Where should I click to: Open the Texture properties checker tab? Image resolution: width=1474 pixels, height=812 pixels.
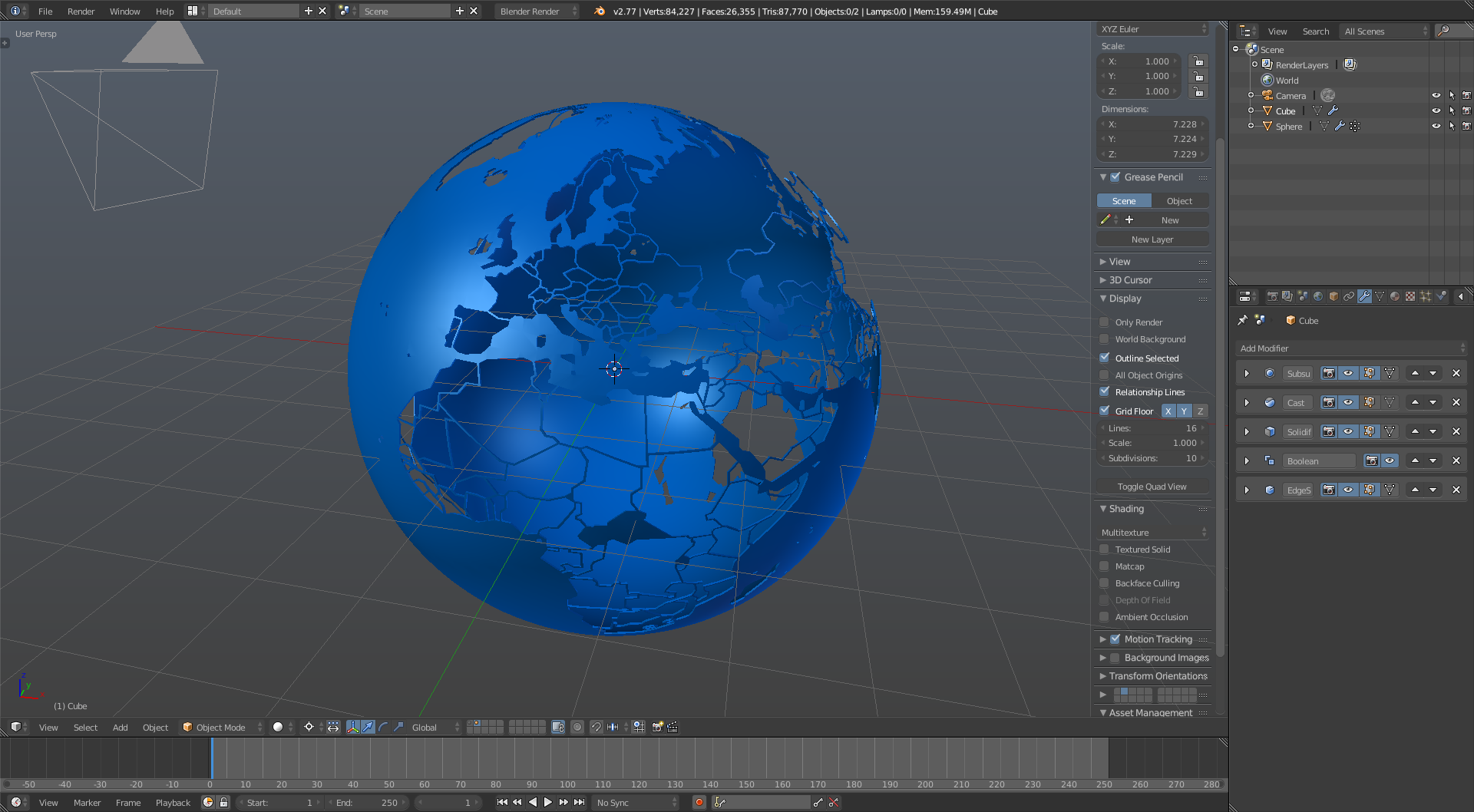coord(1410,296)
